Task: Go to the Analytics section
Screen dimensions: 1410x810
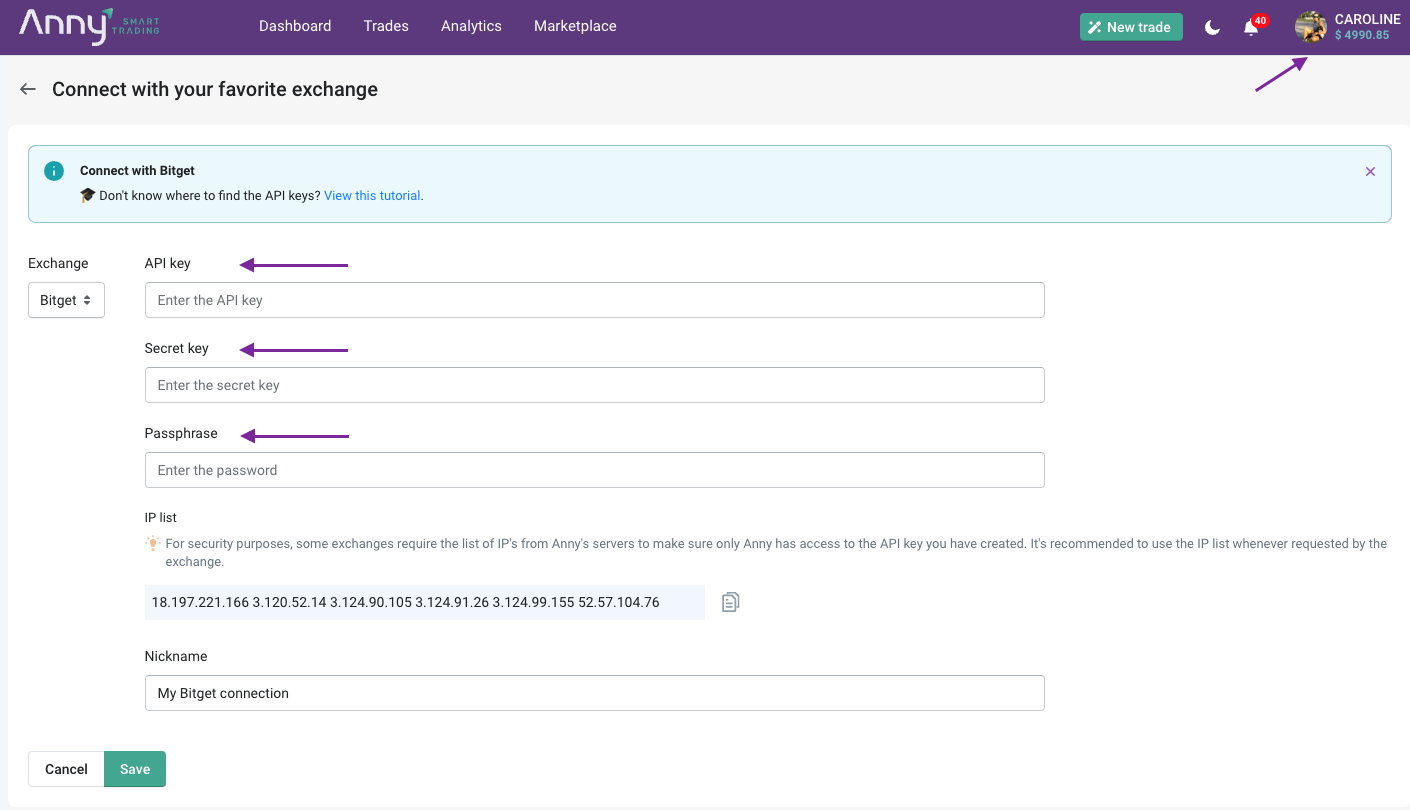Action: pyautogui.click(x=471, y=26)
